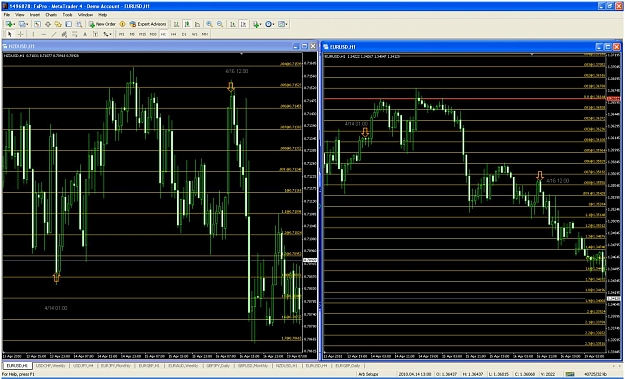Expand the Periods dropdown arrow
Screen dimensions: 625x379
click(x=273, y=25)
